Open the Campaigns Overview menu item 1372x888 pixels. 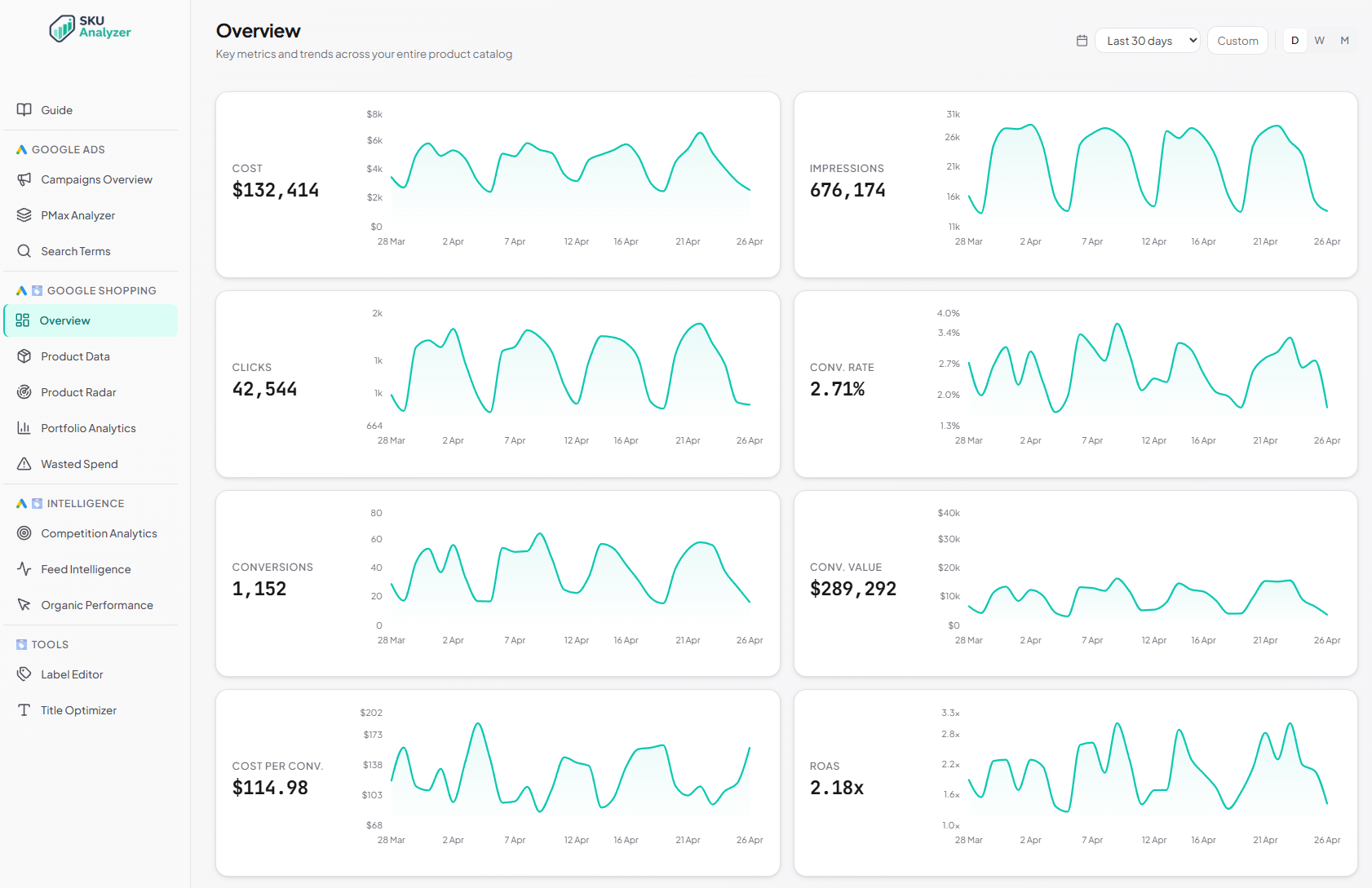point(96,179)
